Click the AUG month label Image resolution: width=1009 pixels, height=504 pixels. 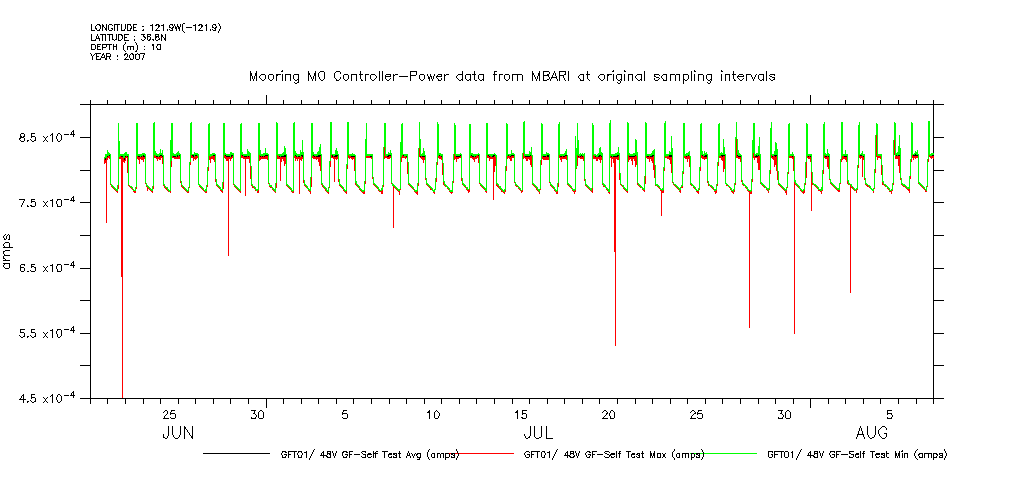click(x=872, y=433)
